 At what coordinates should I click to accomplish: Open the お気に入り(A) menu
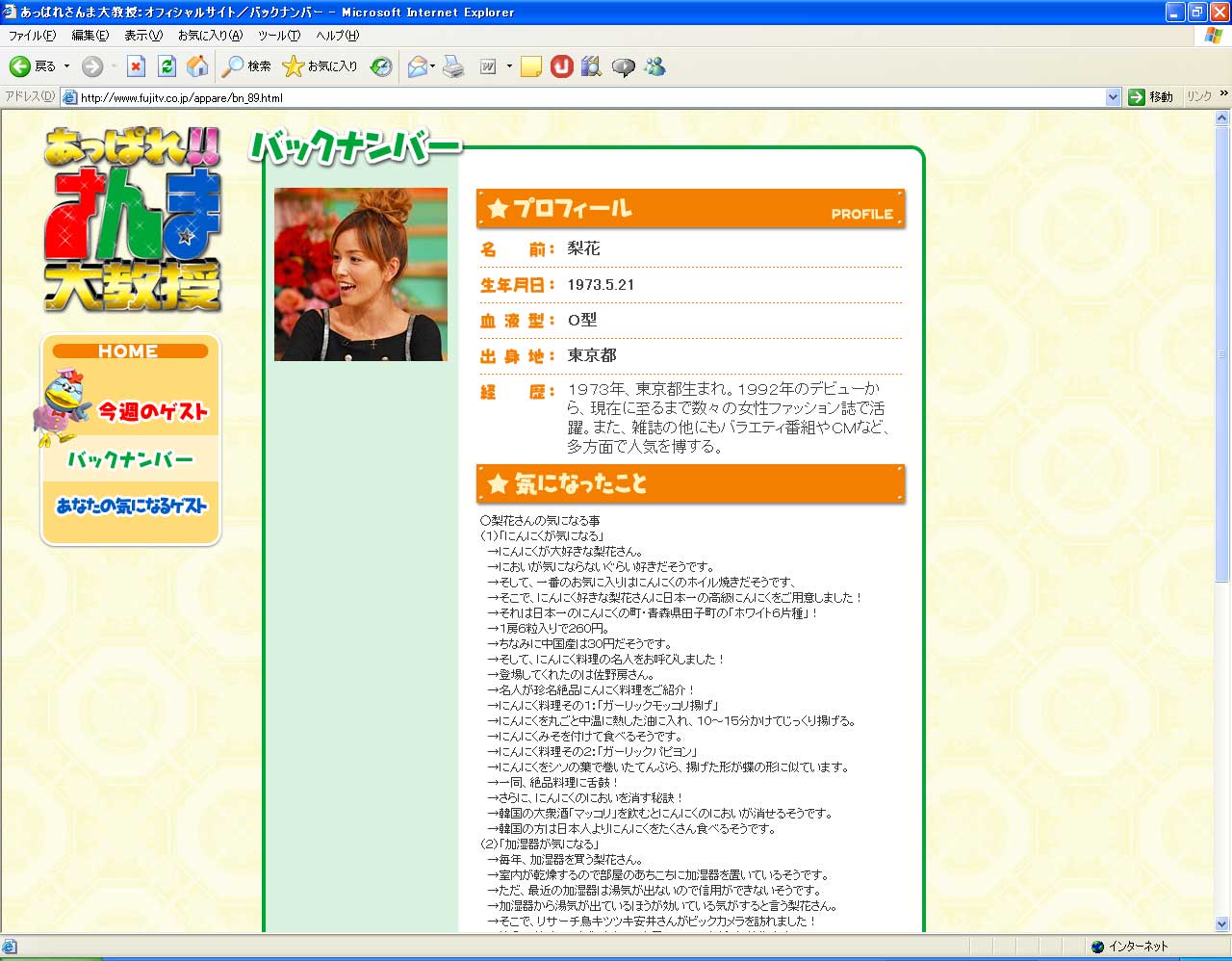210,35
